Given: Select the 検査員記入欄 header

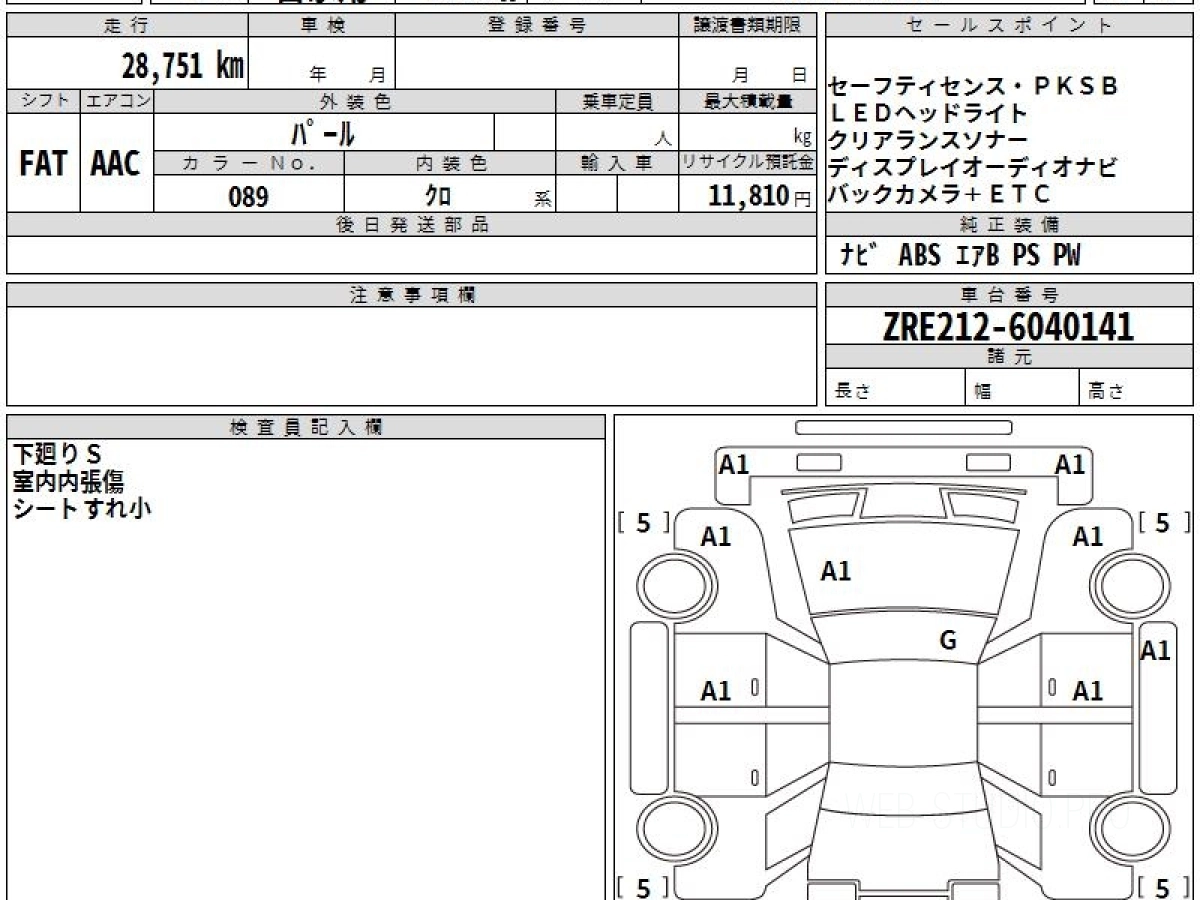Looking at the screenshot, I should tap(306, 427).
